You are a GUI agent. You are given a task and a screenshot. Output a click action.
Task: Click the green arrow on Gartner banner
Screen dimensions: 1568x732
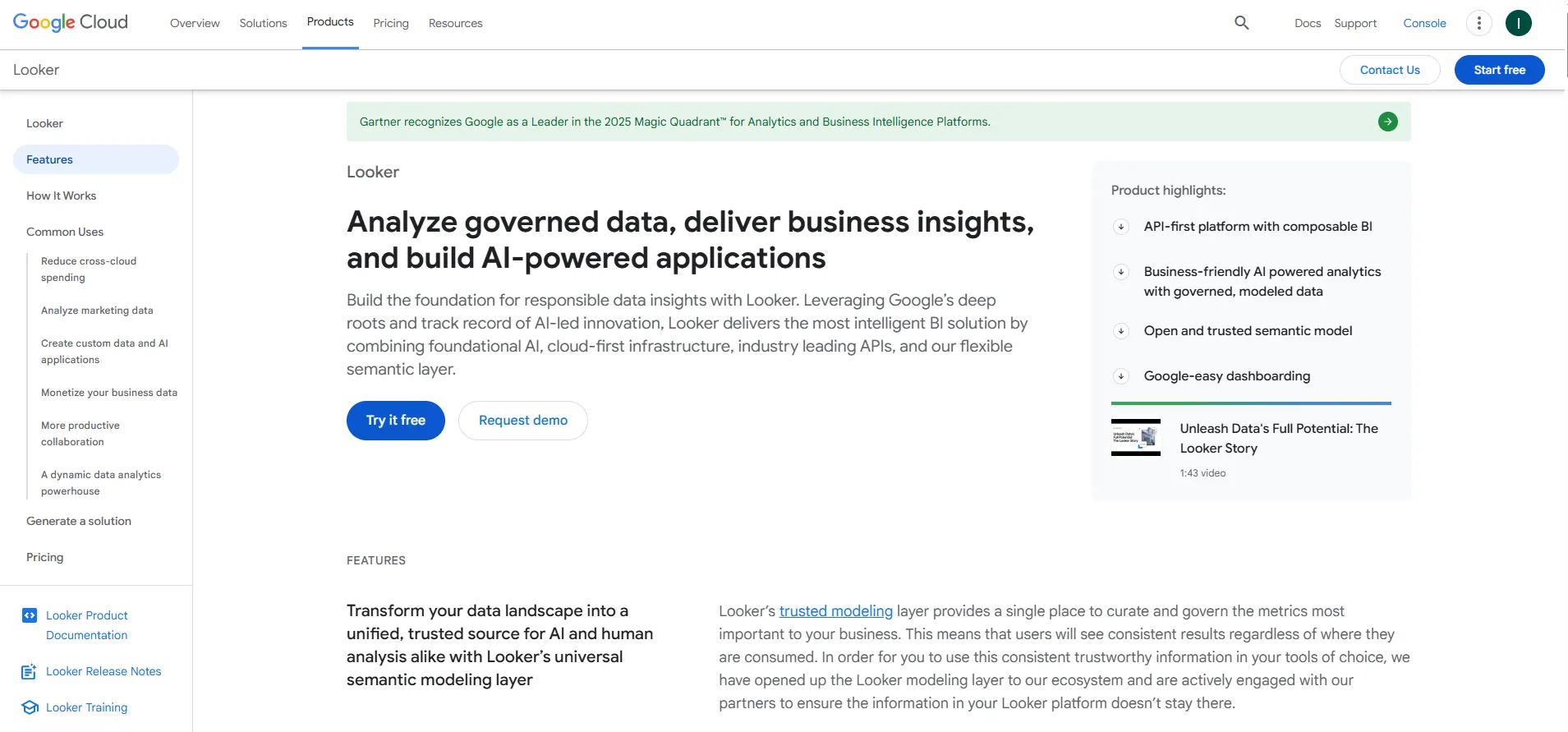(x=1387, y=122)
